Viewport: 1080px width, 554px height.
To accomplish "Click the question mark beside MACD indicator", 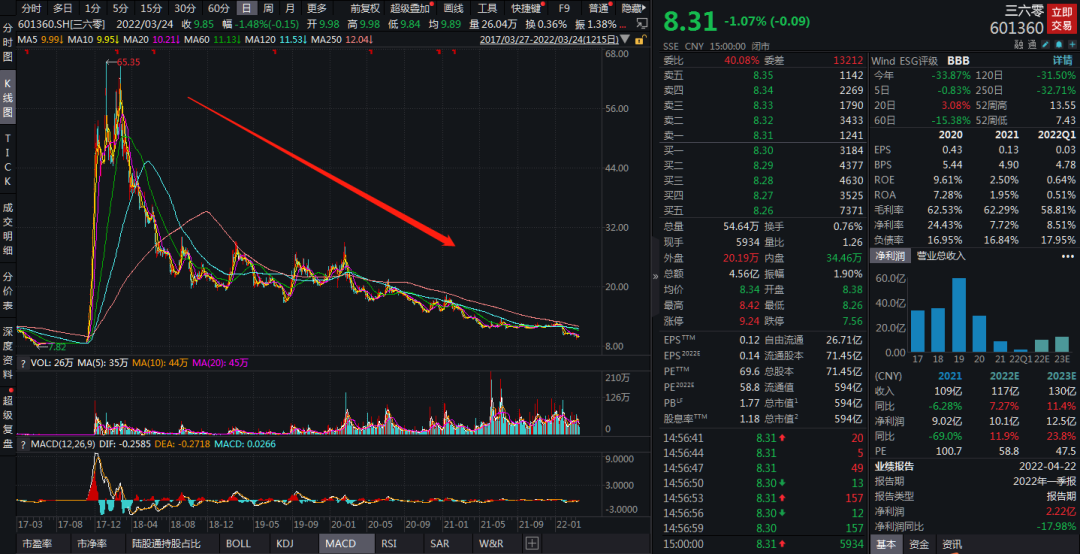I will pos(23,444).
